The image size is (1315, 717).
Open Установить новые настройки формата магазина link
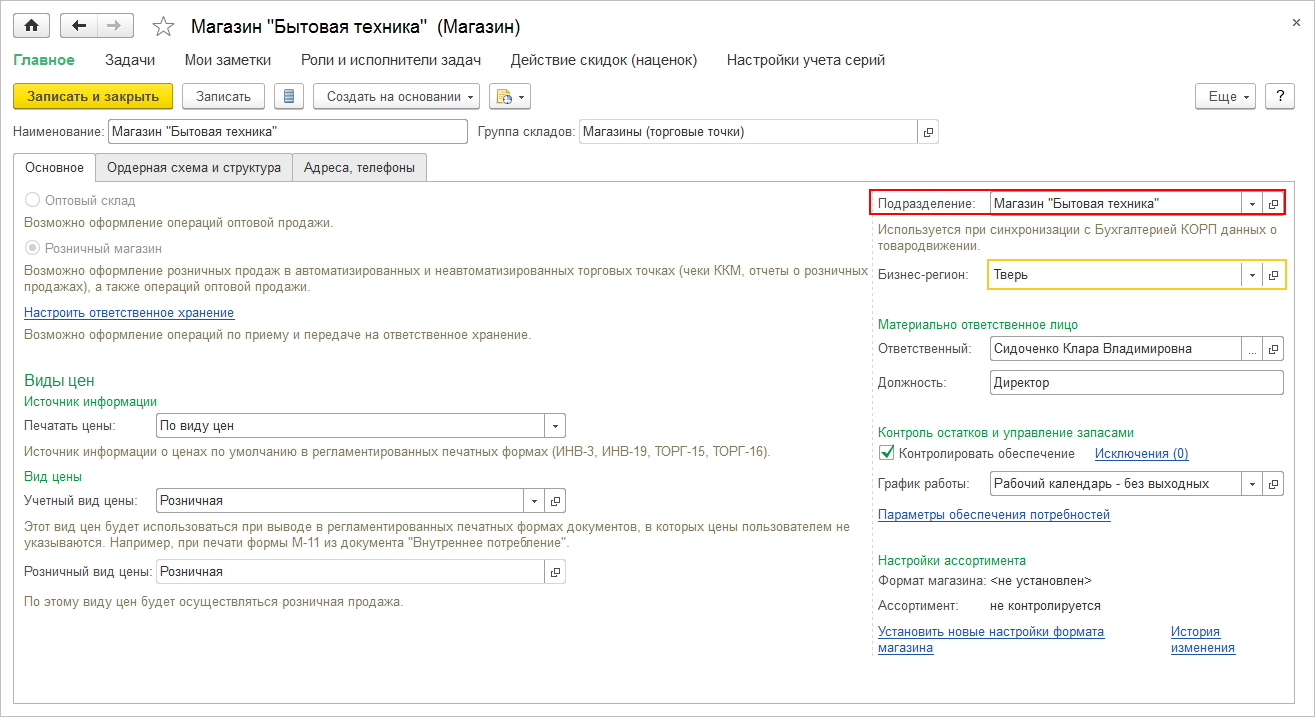point(991,639)
